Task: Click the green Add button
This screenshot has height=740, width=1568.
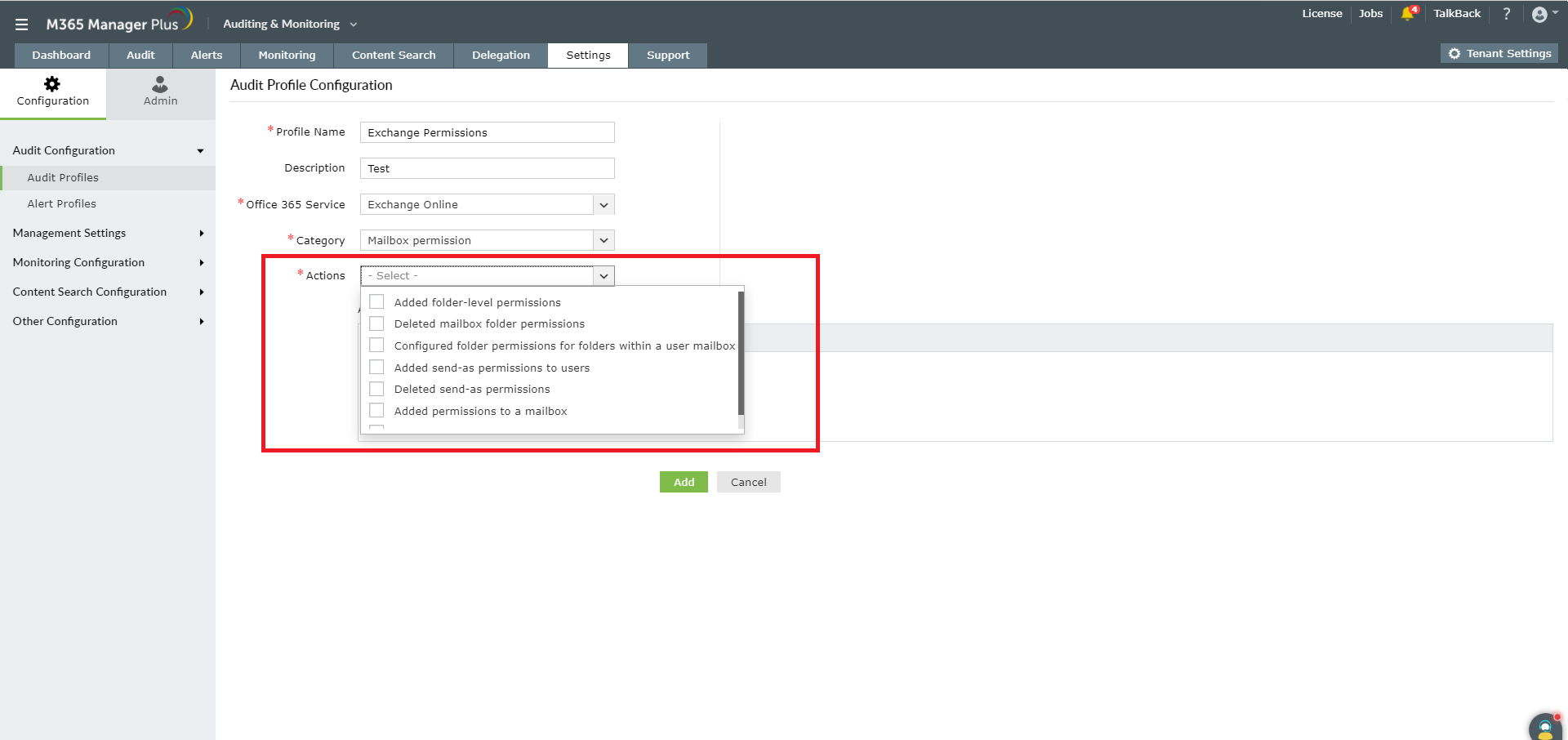Action: [x=684, y=482]
